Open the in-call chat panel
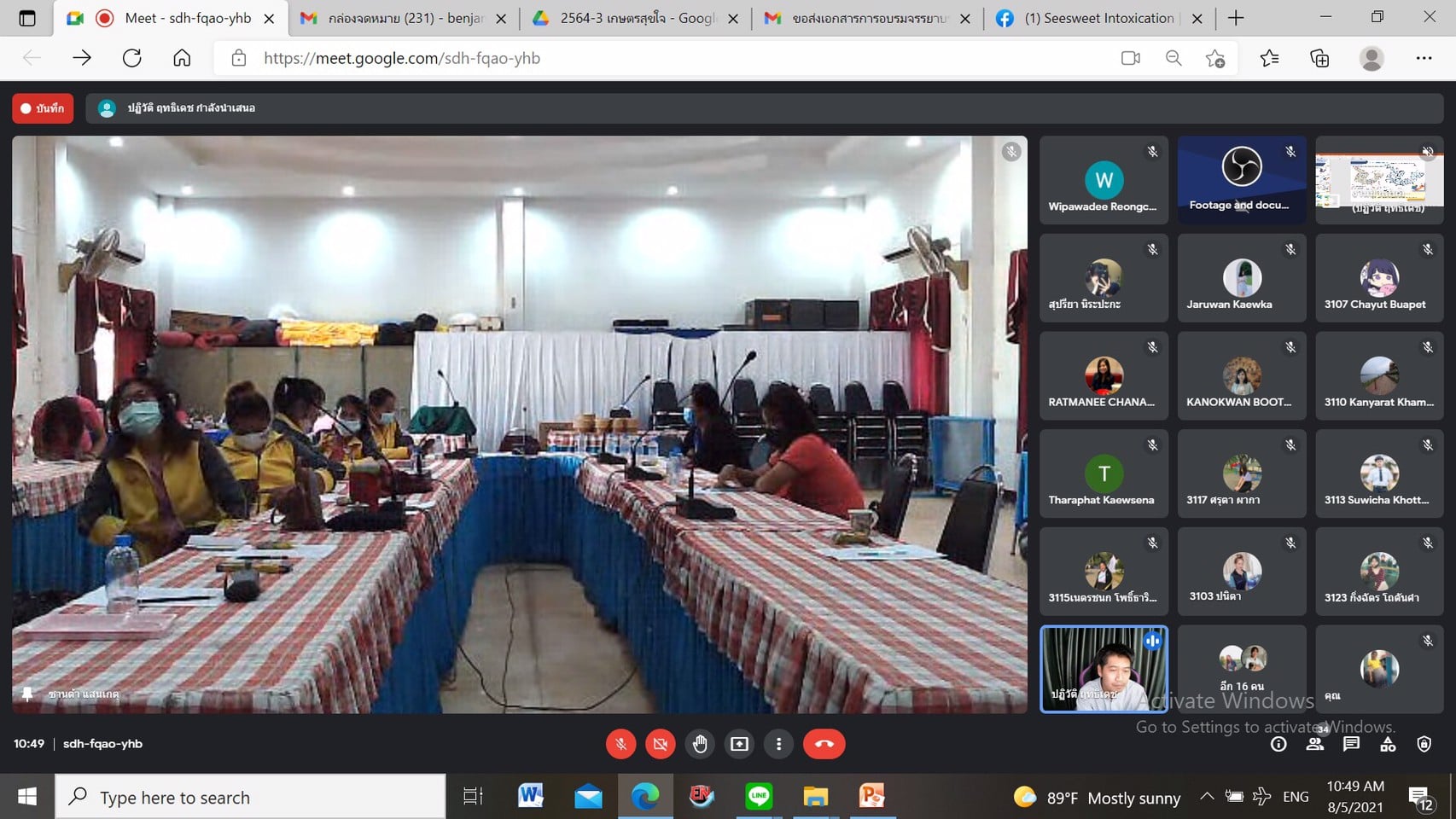Image resolution: width=1456 pixels, height=819 pixels. (1351, 744)
